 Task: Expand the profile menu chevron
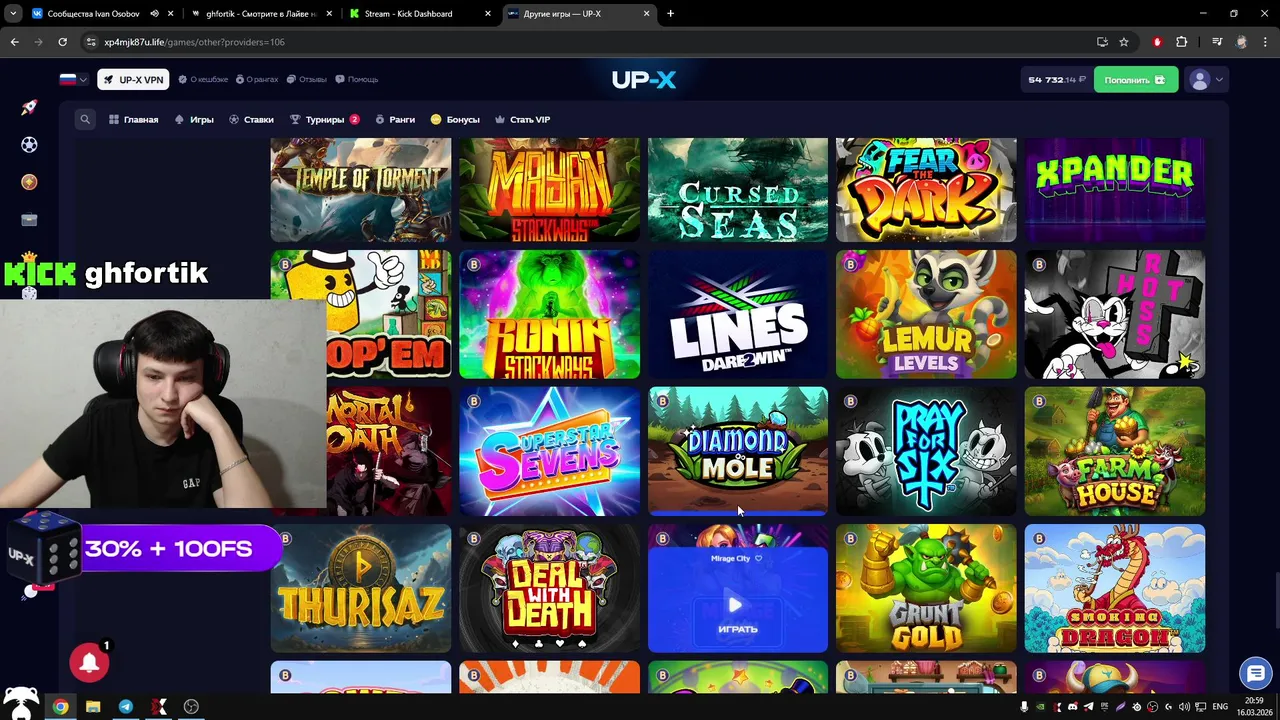coord(1219,80)
